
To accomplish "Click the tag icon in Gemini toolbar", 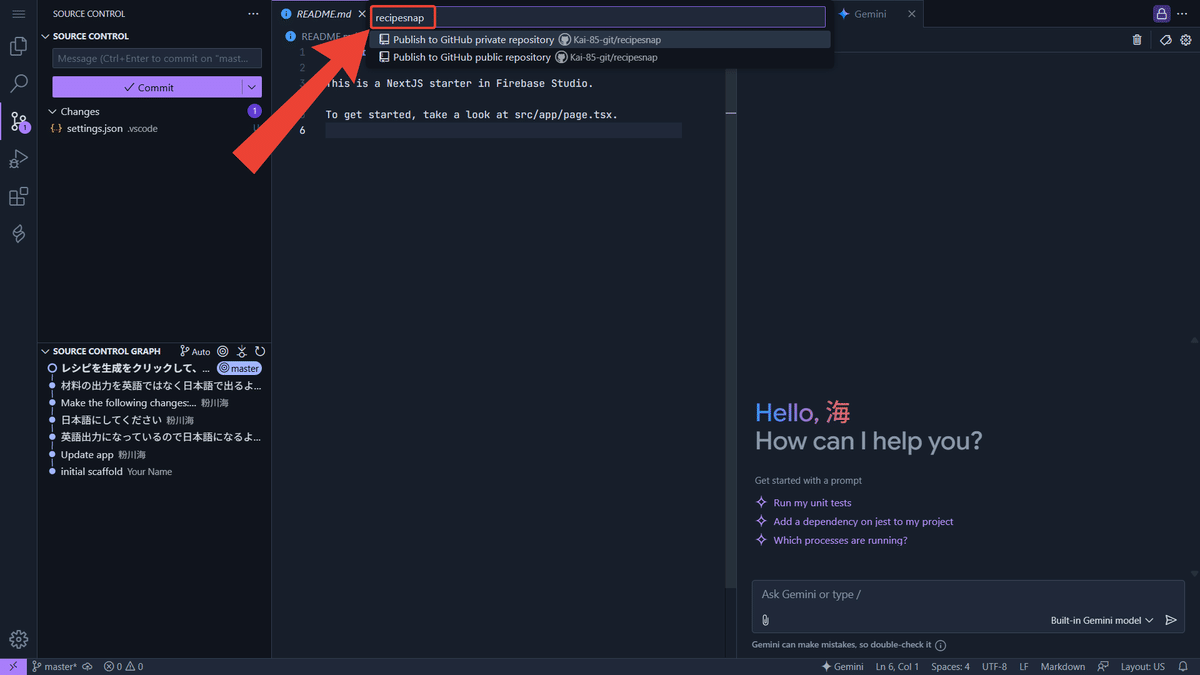I will pyautogui.click(x=1165, y=40).
